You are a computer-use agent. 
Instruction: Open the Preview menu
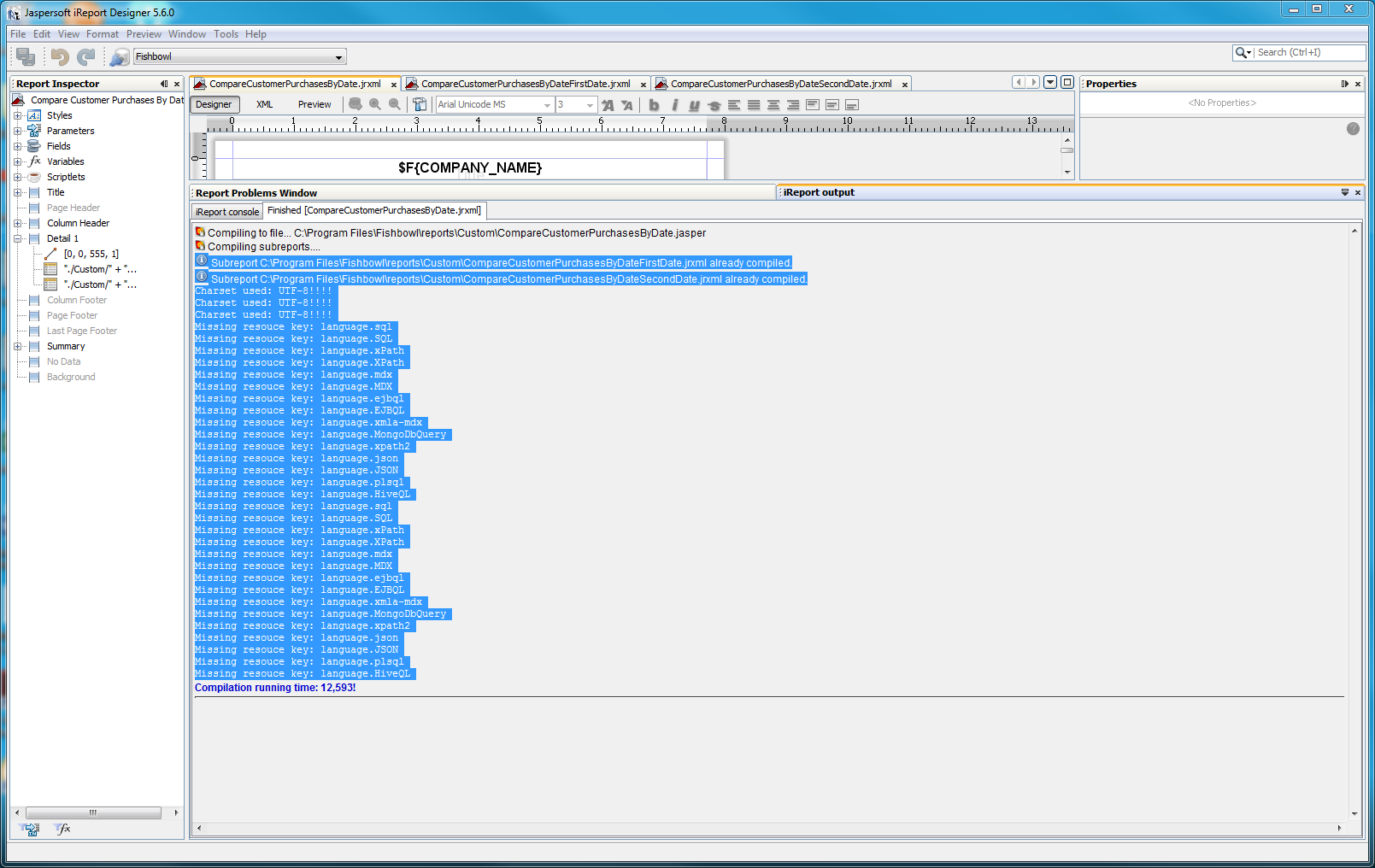144,34
